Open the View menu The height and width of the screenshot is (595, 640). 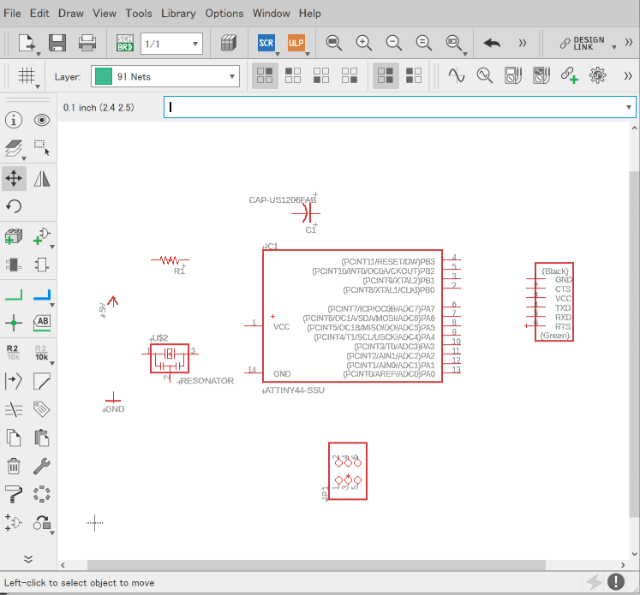click(104, 13)
